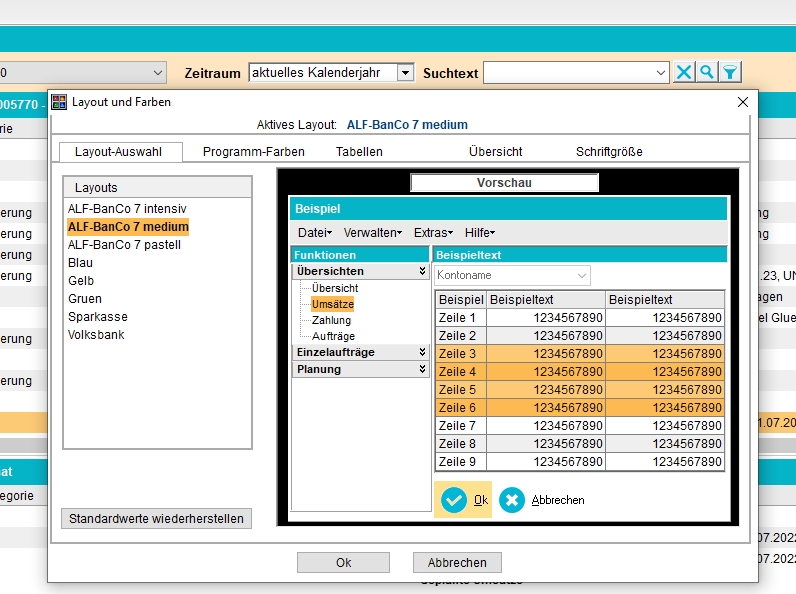The height and width of the screenshot is (594, 796).
Task: Switch to the Layout-Auswahl tab
Action: point(121,152)
